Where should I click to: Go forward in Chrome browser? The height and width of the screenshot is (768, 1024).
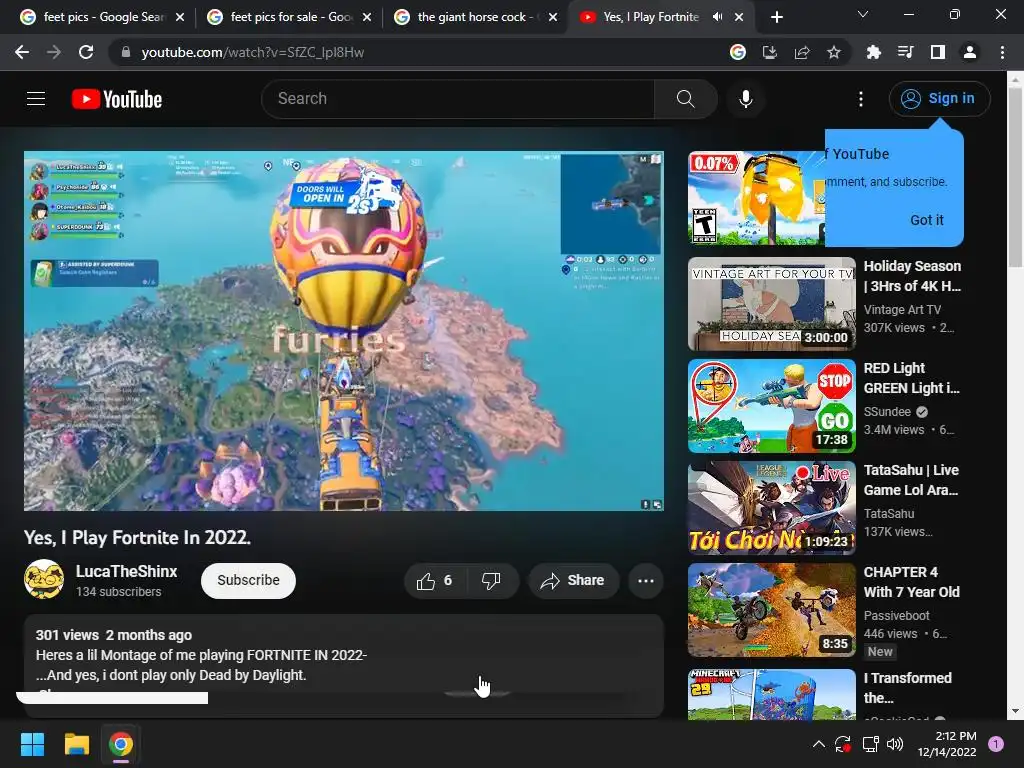54,52
